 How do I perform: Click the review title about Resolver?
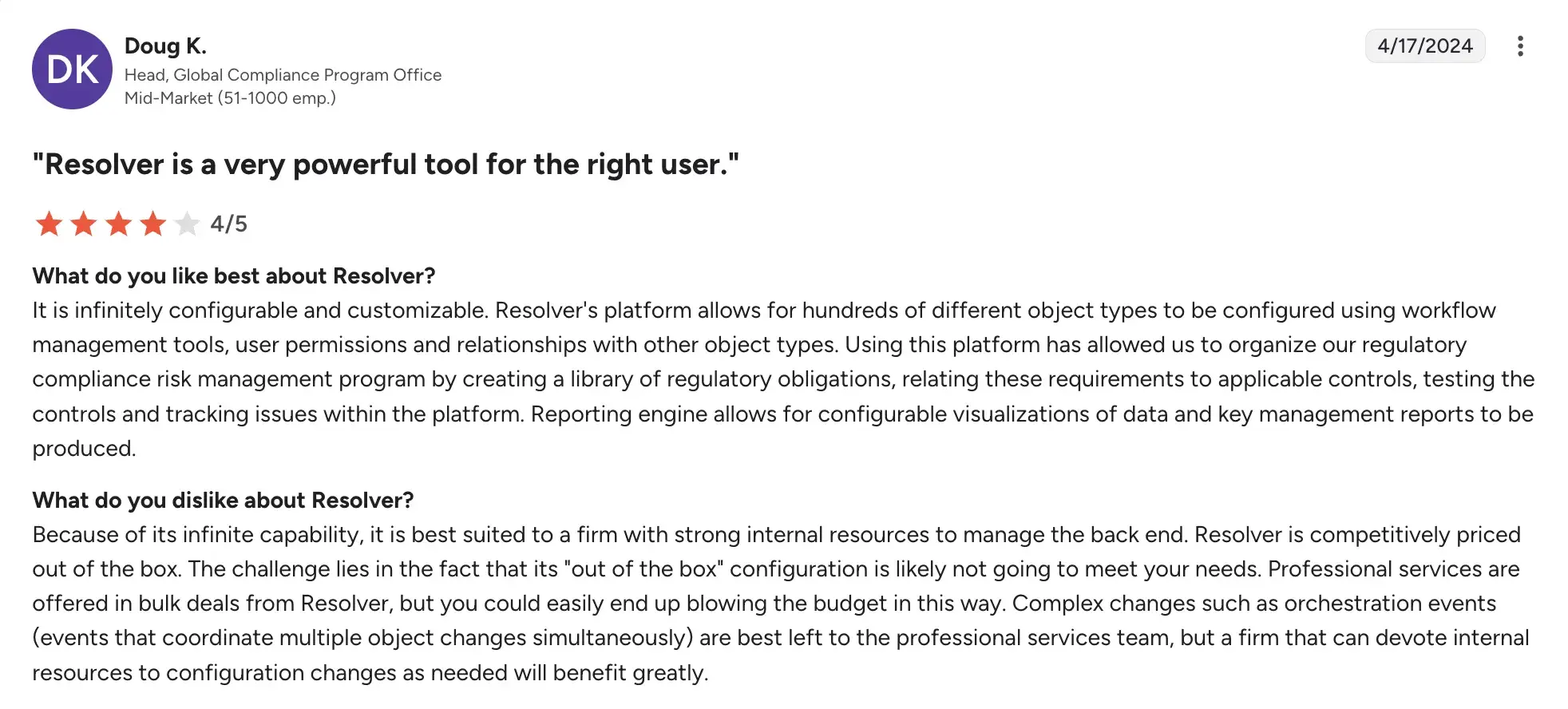click(386, 164)
